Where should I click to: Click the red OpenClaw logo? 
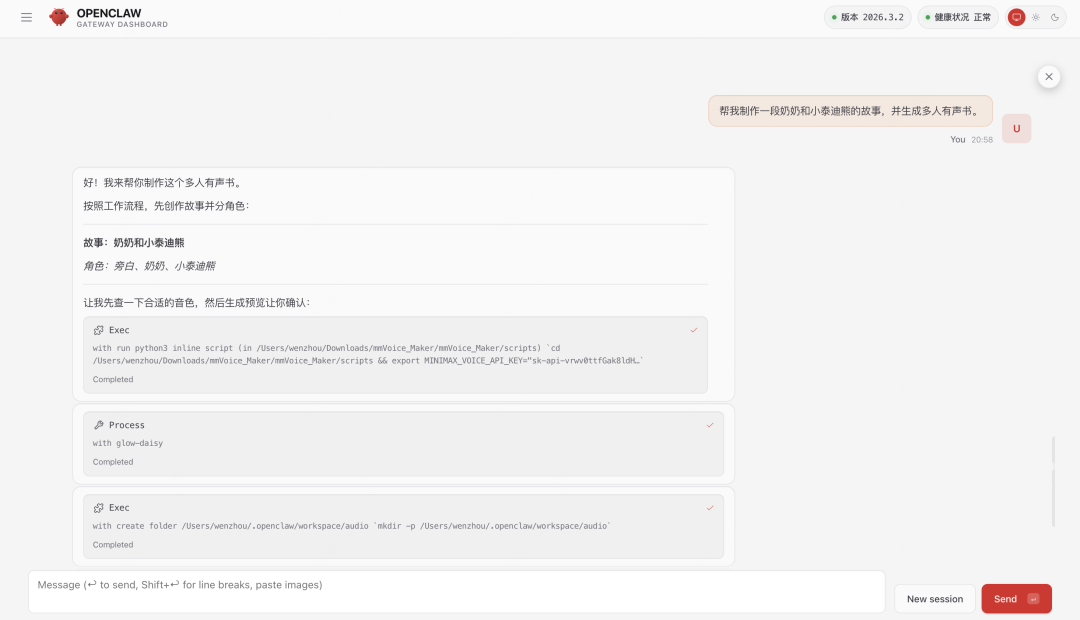click(59, 17)
